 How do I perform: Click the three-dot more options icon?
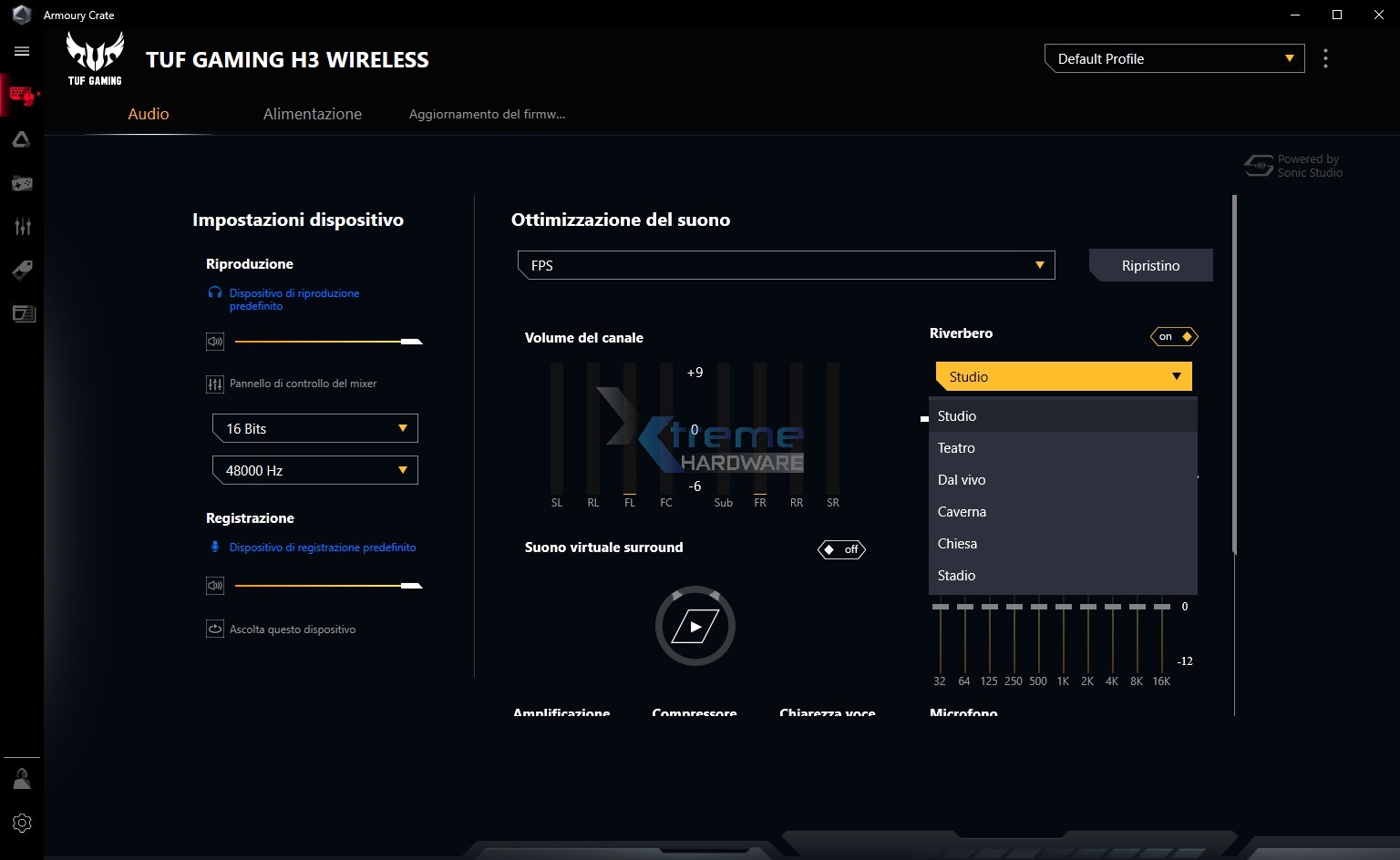(x=1325, y=59)
